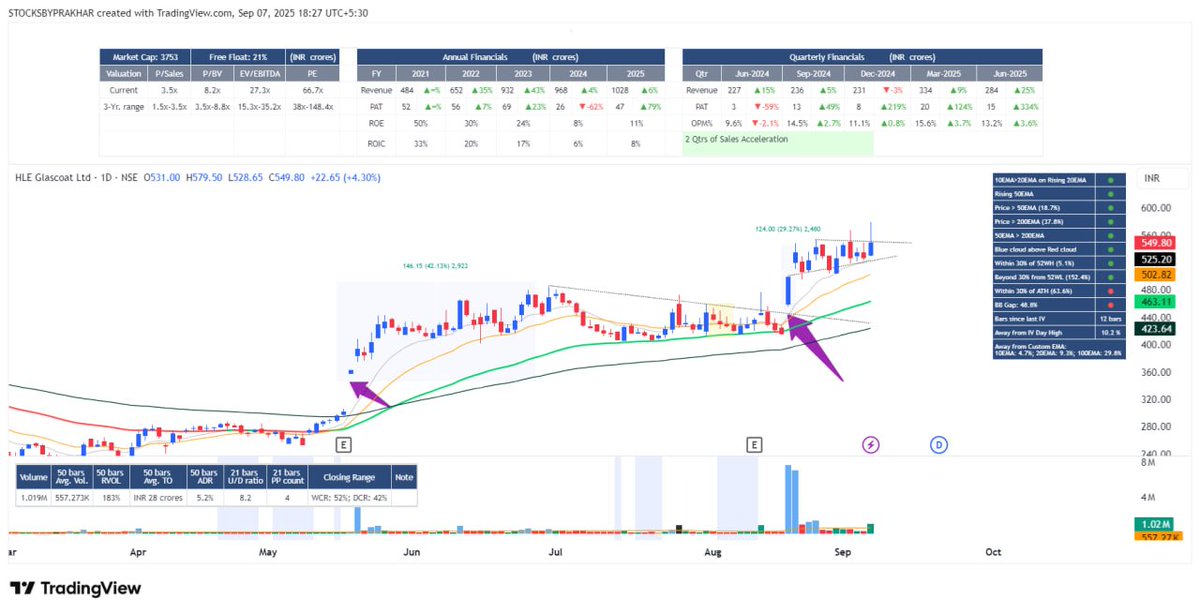Viewport: 1200px width, 613px height.
Task: Click the '50EMA > 200EMA' row
Action: pos(1061,234)
